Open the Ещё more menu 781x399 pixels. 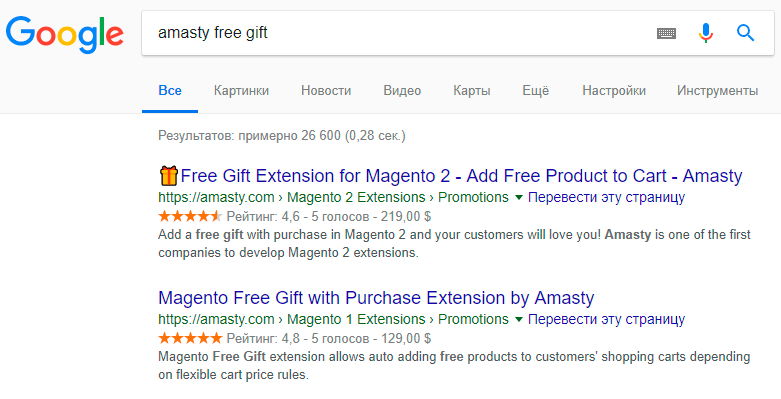[x=535, y=91]
